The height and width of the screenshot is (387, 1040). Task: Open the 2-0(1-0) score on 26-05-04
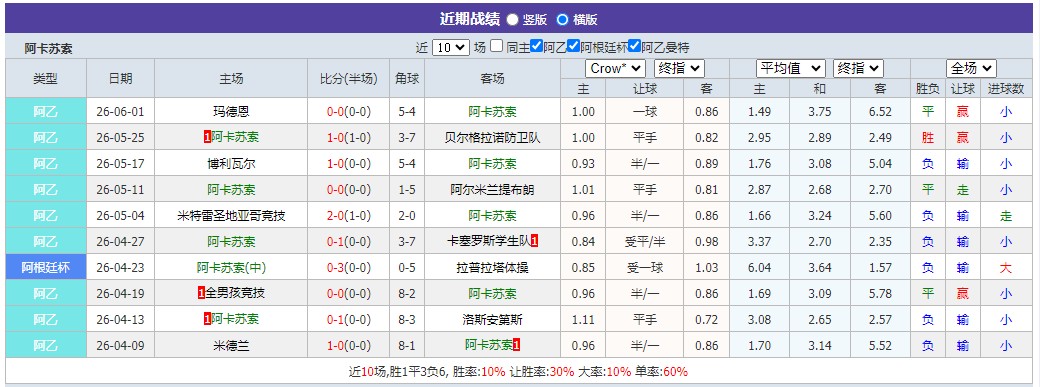tap(348, 216)
